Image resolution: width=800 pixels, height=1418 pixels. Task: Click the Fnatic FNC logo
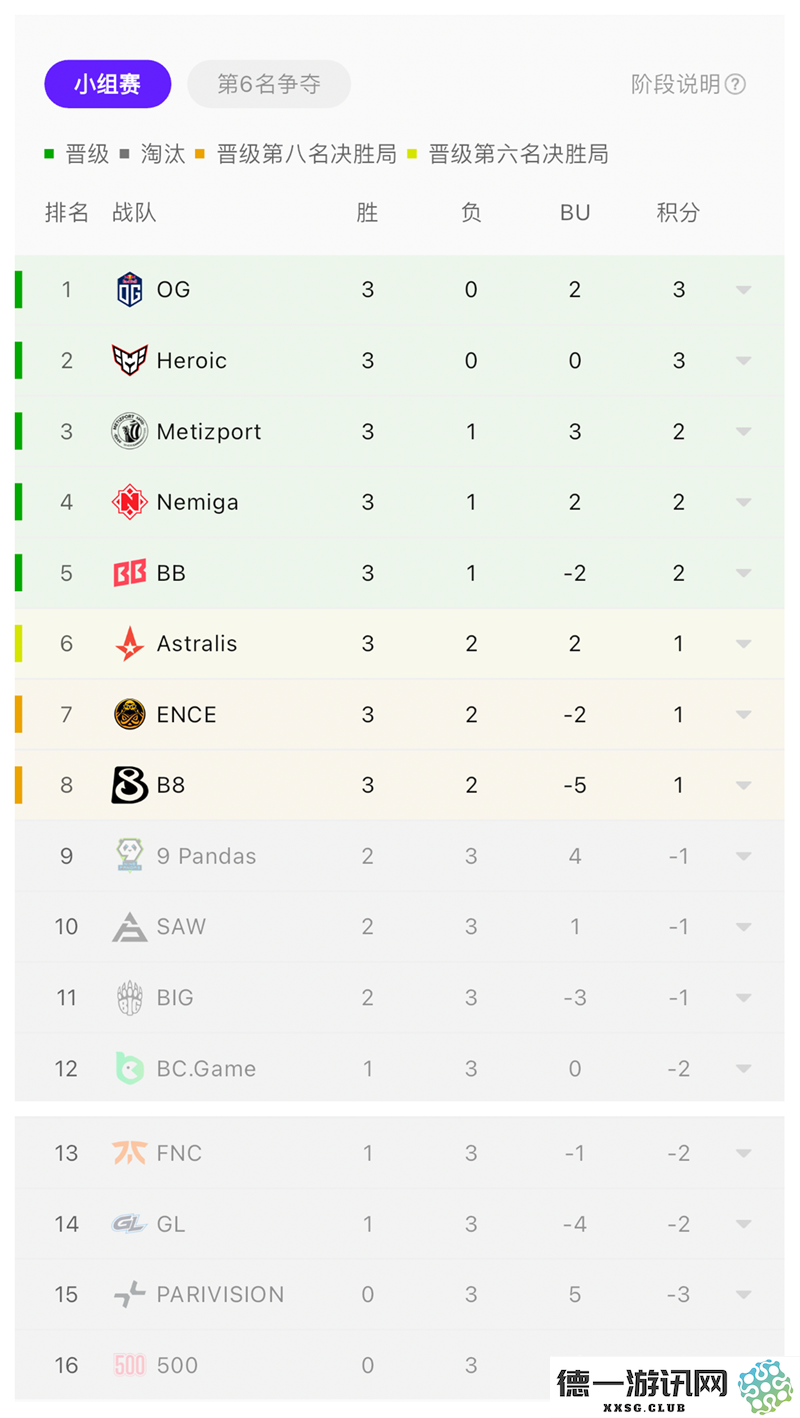click(130, 1153)
